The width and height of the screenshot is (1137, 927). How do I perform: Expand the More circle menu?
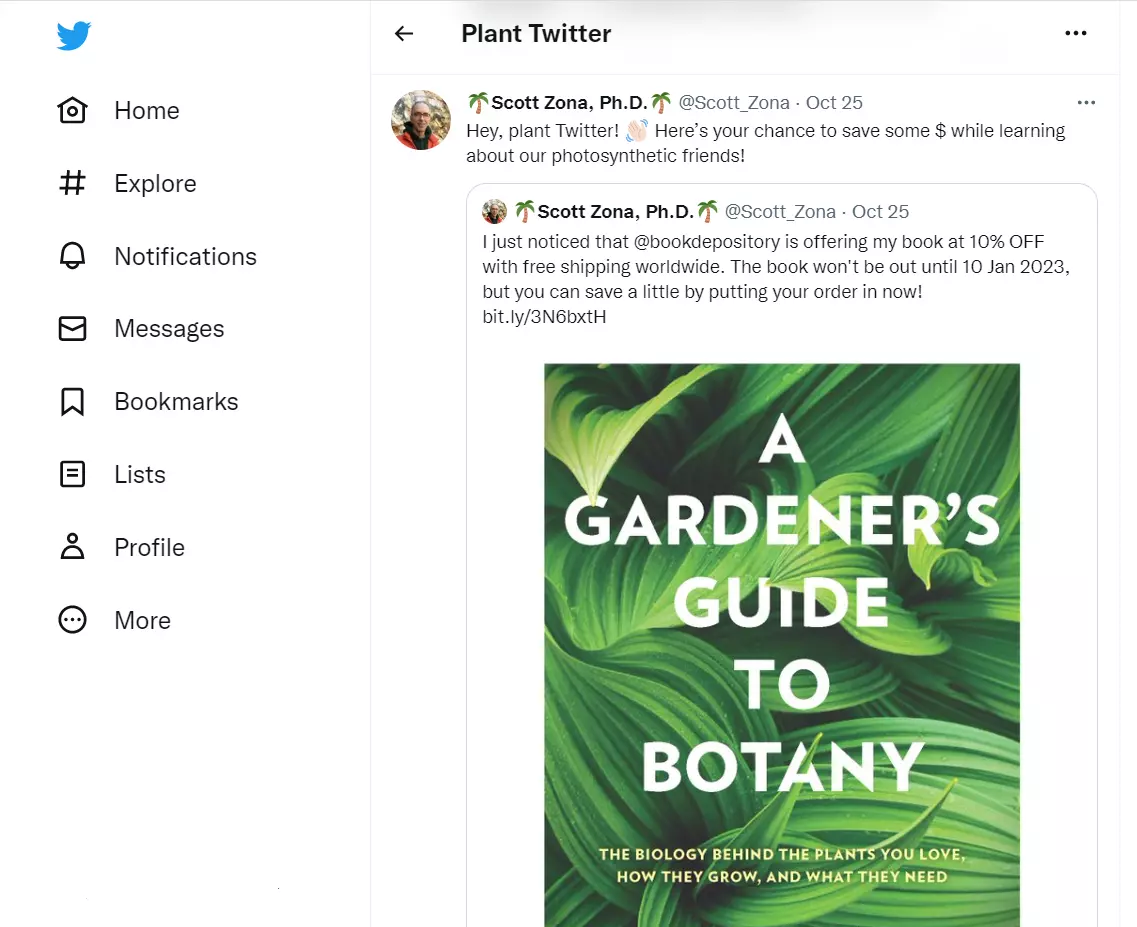(73, 620)
